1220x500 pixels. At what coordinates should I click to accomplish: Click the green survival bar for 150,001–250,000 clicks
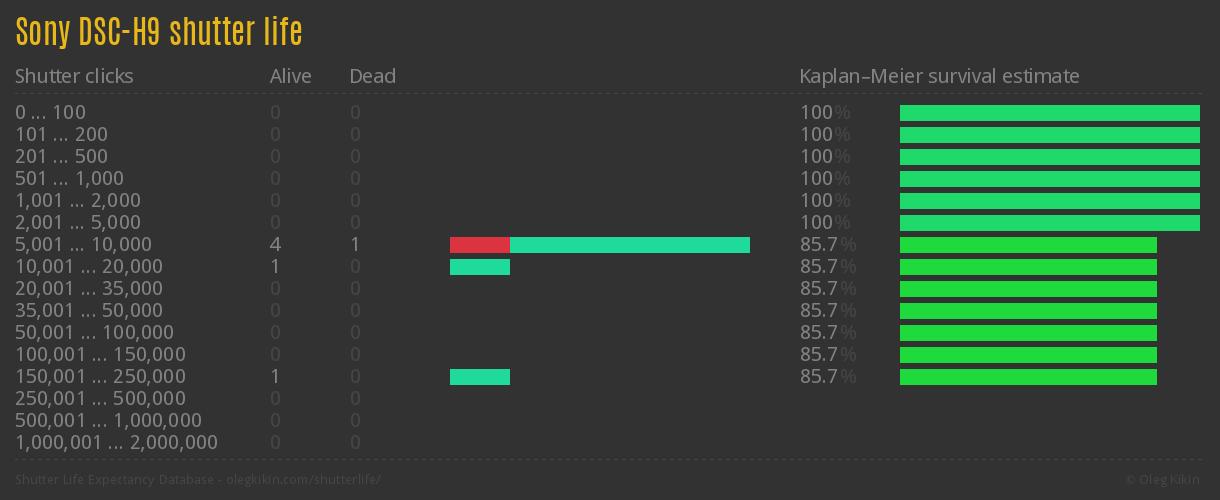[1028, 377]
